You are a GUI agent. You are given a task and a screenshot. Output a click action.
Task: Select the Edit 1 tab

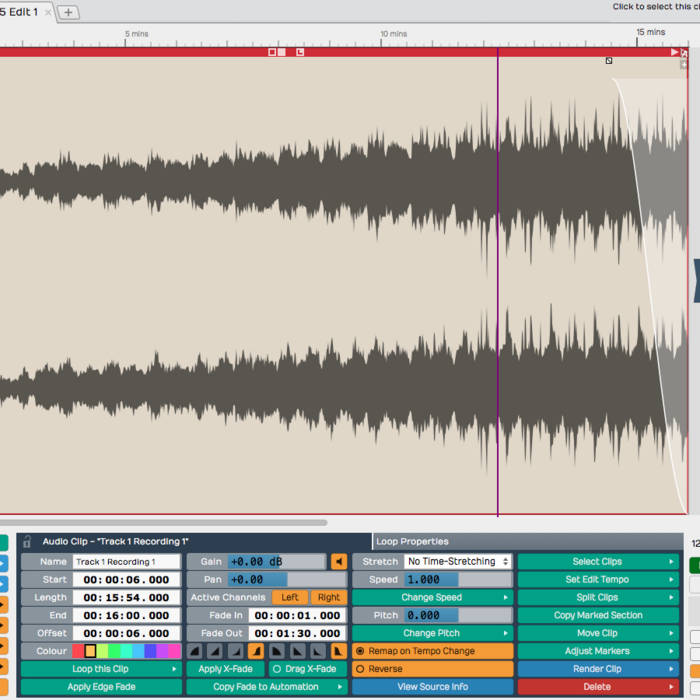pyautogui.click(x=22, y=12)
